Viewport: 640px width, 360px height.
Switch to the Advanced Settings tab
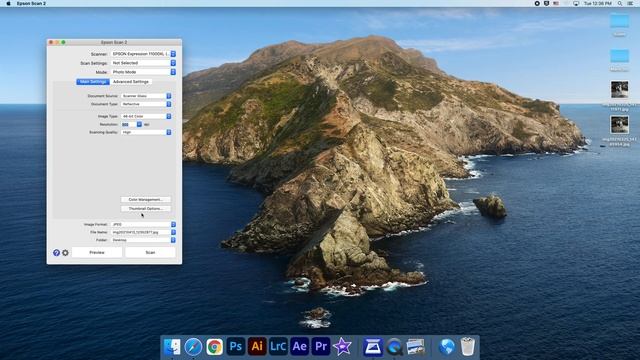pos(131,82)
